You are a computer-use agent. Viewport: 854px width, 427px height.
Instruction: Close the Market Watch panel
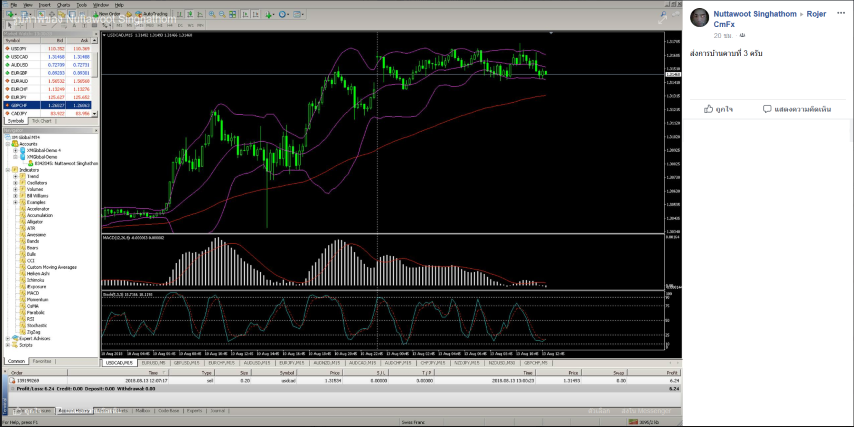pyautogui.click(x=97, y=34)
